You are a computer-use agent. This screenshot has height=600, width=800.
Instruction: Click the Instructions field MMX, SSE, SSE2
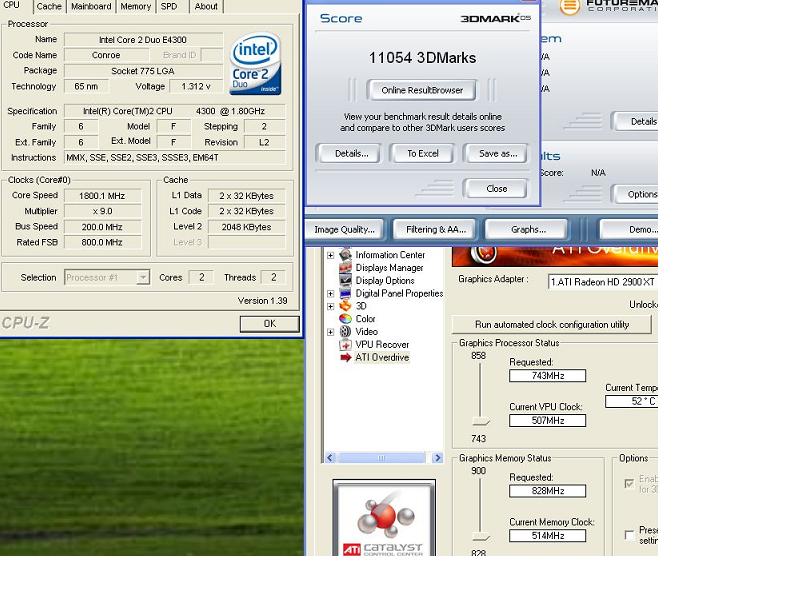(174, 158)
